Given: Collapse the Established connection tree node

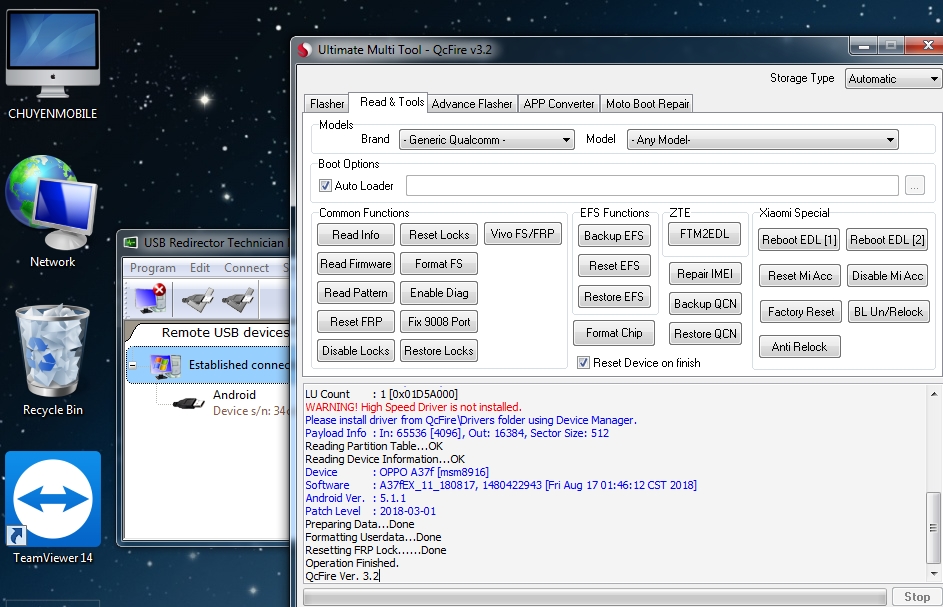Looking at the screenshot, I should click(x=133, y=365).
